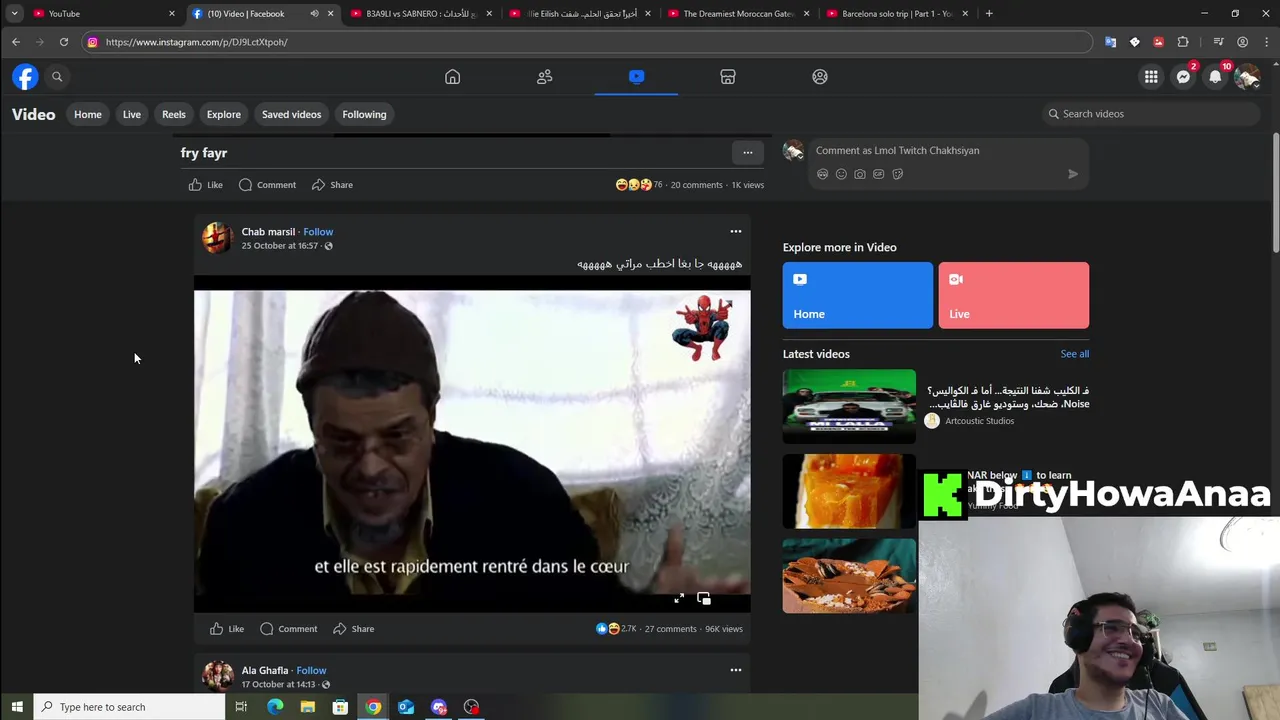Open the sticker picker in the comment box
The height and width of the screenshot is (720, 1280).
tap(897, 174)
